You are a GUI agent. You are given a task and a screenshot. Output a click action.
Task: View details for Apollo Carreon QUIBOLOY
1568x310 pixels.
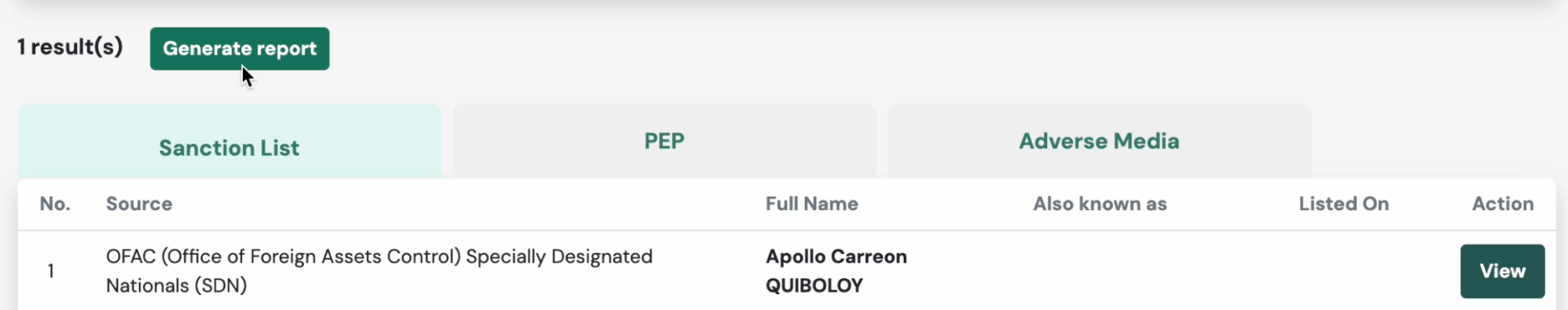[x=1502, y=271]
